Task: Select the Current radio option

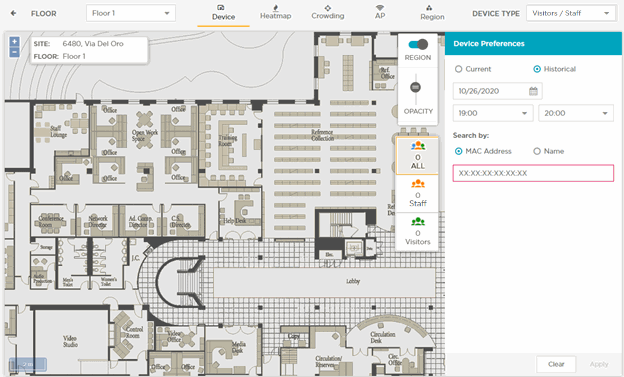Action: pyautogui.click(x=458, y=69)
